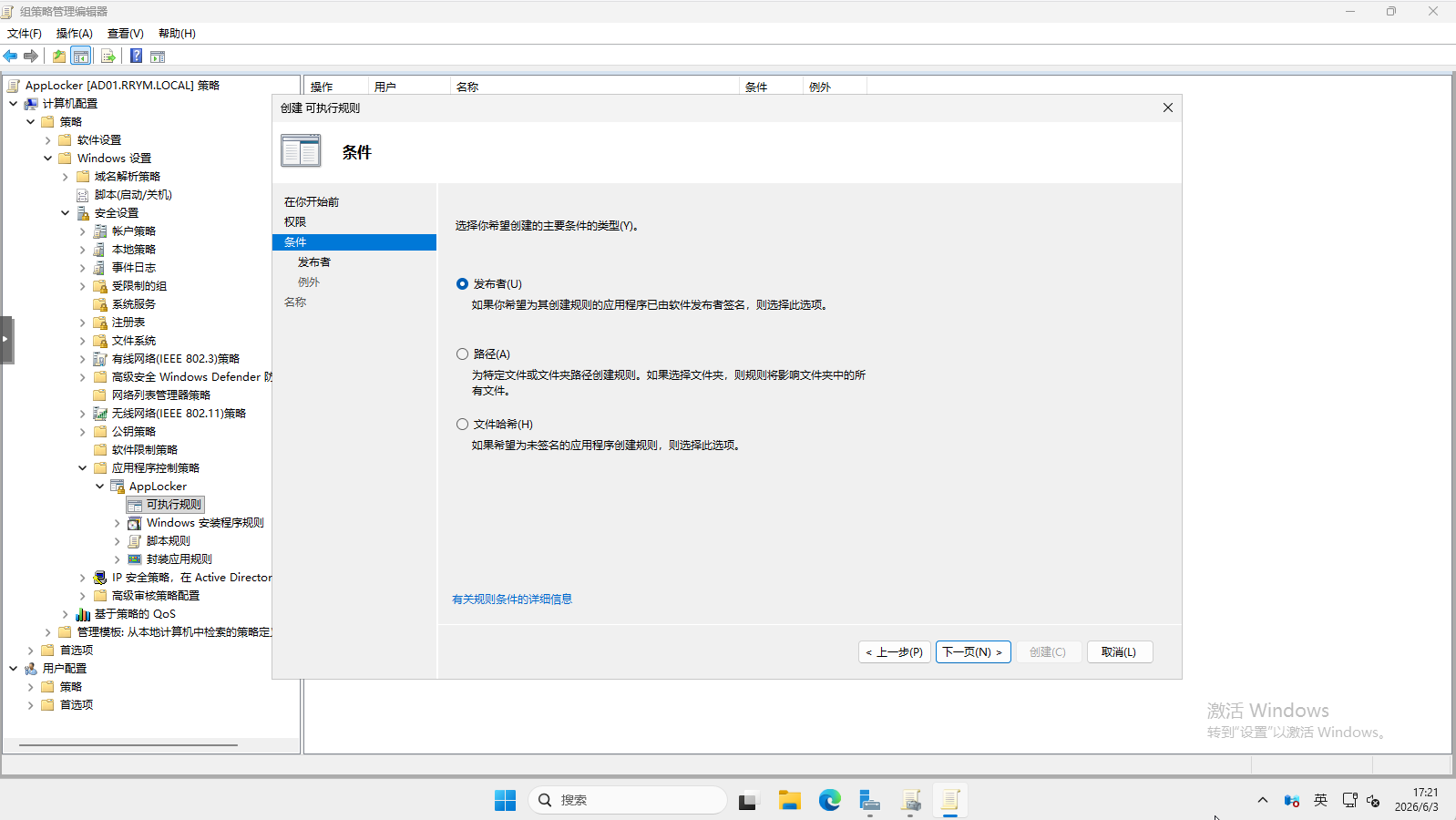Image resolution: width=1456 pixels, height=820 pixels.
Task: Click the console tree horizontal scrollbar
Action: 128,745
